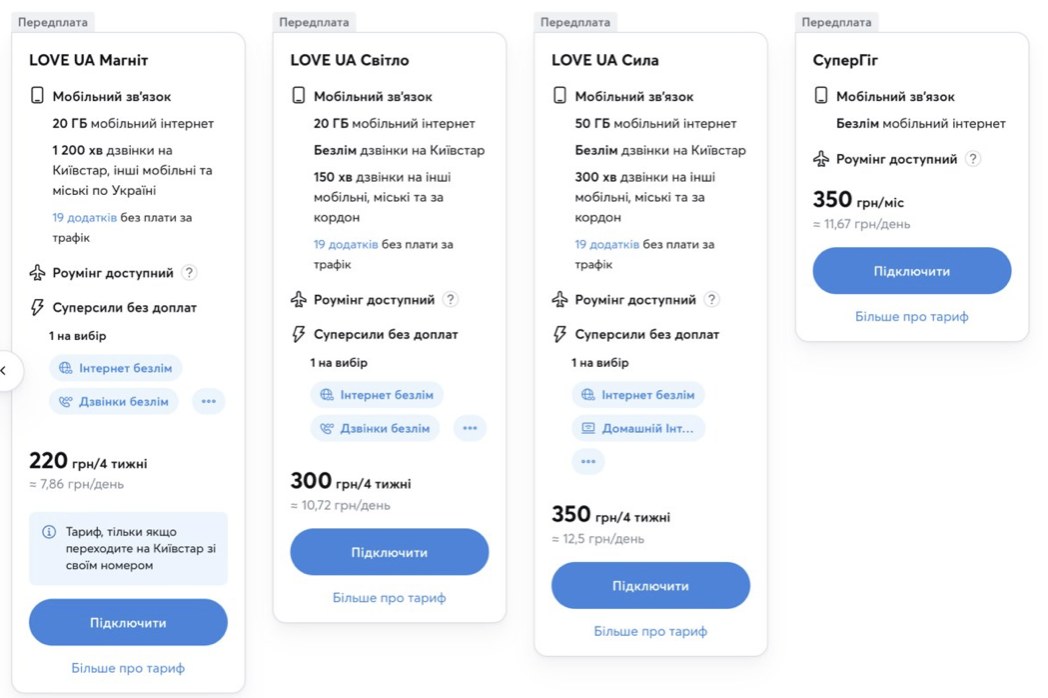This screenshot has height=698, width=1048.
Task: Click the phone icon in LOVE UA Сила
Action: [x=560, y=95]
